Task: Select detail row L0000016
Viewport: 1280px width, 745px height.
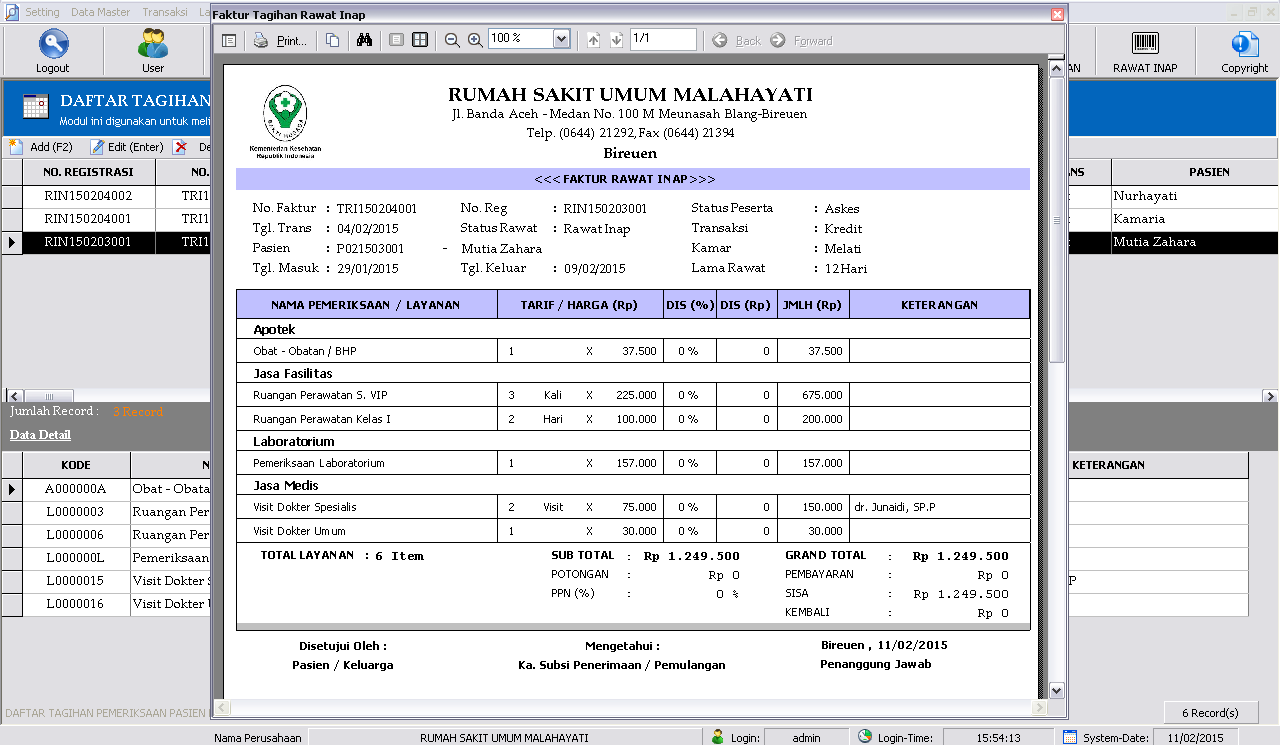Action: [76, 604]
